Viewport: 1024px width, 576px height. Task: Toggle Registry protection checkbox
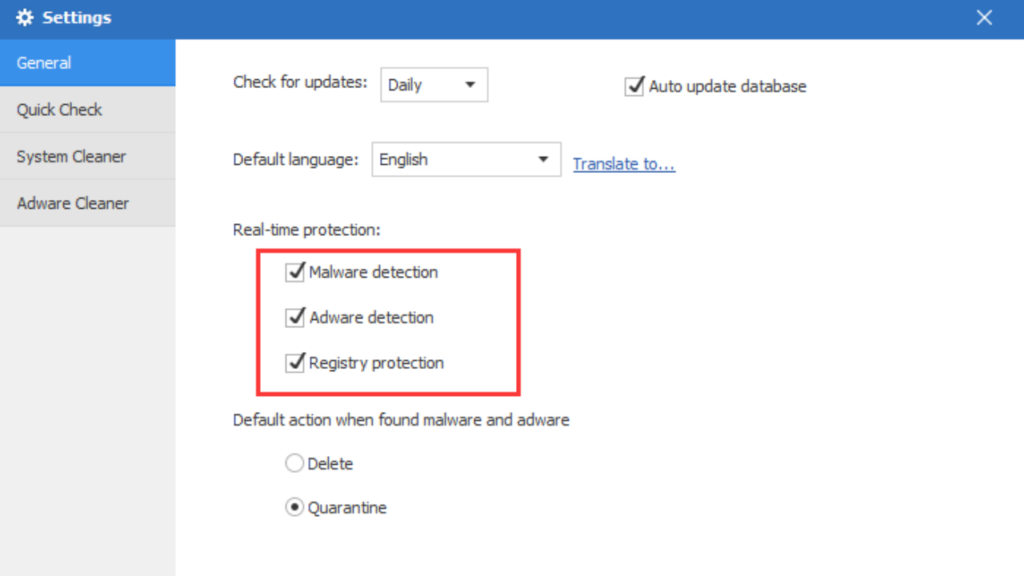click(x=295, y=363)
